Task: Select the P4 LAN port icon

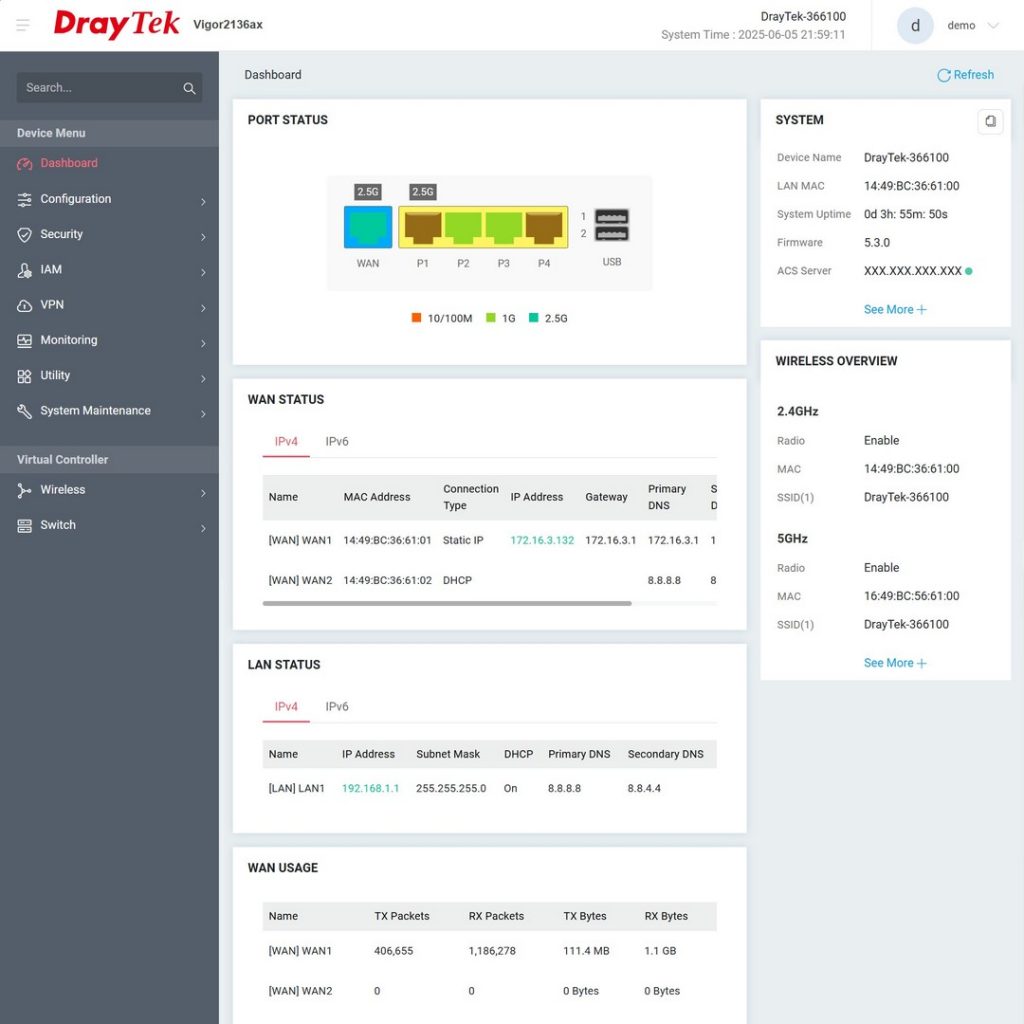Action: (x=544, y=228)
